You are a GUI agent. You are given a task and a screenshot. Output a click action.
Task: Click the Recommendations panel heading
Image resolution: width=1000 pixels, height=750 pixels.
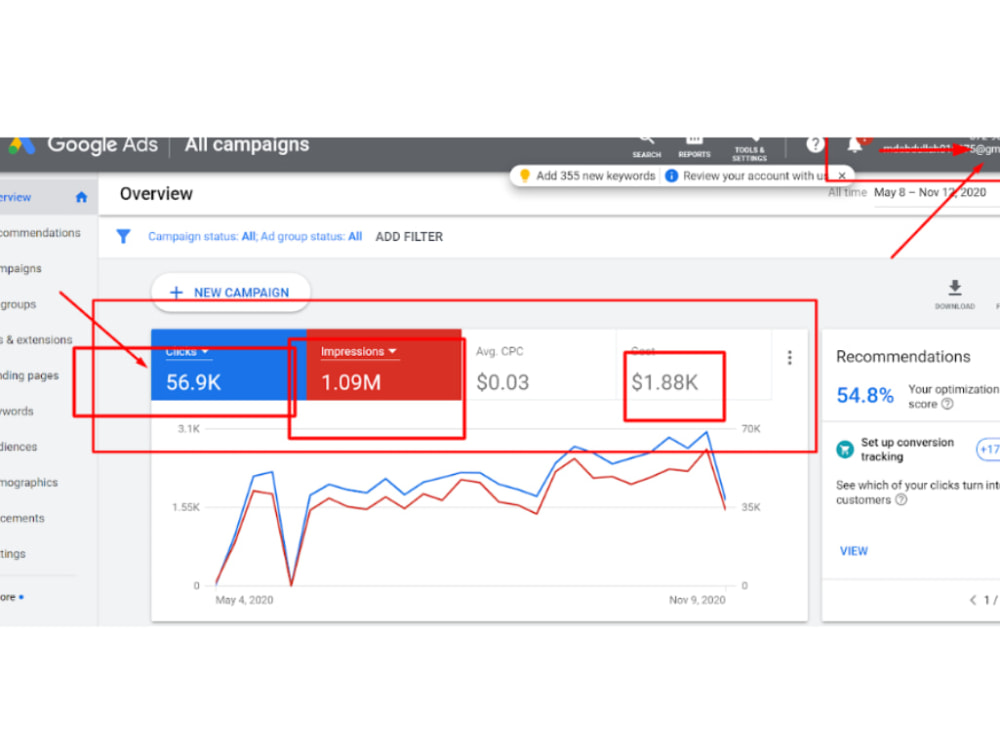coord(903,357)
